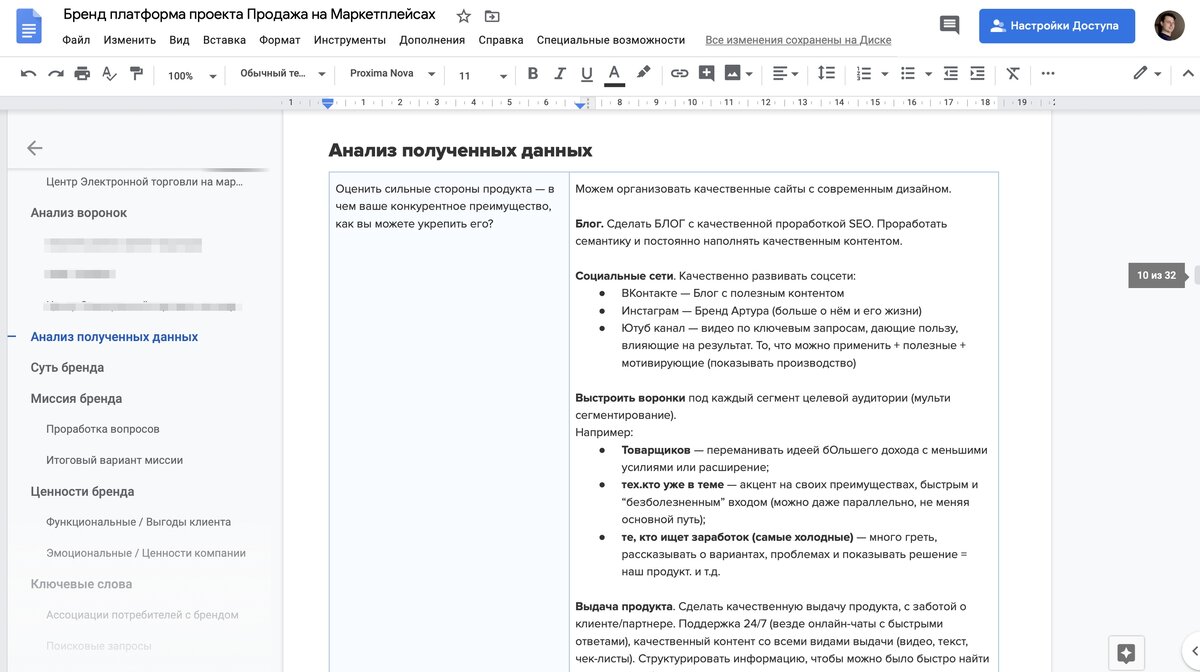Open the Вставка menu
Screen dimensions: 1200x672
[x=224, y=41]
